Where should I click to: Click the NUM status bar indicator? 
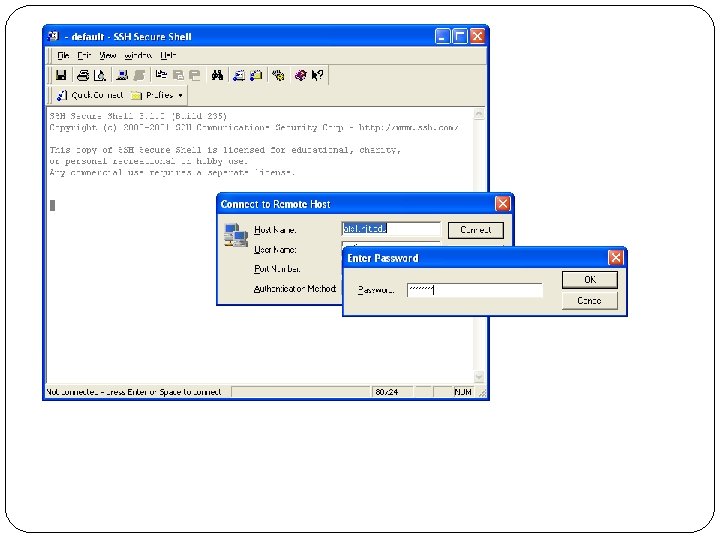point(463,392)
